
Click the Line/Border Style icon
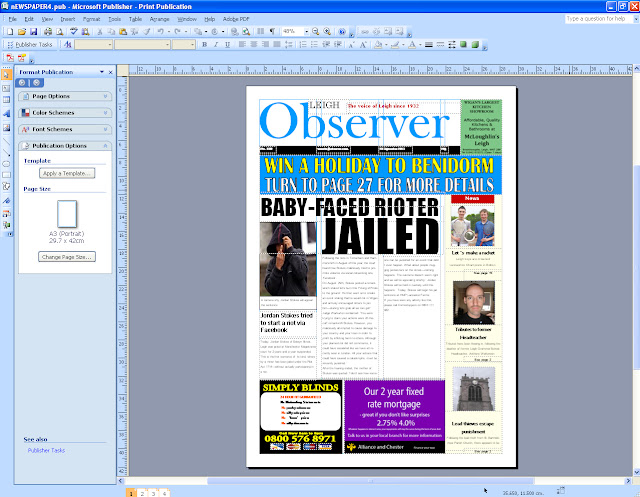(x=429, y=45)
